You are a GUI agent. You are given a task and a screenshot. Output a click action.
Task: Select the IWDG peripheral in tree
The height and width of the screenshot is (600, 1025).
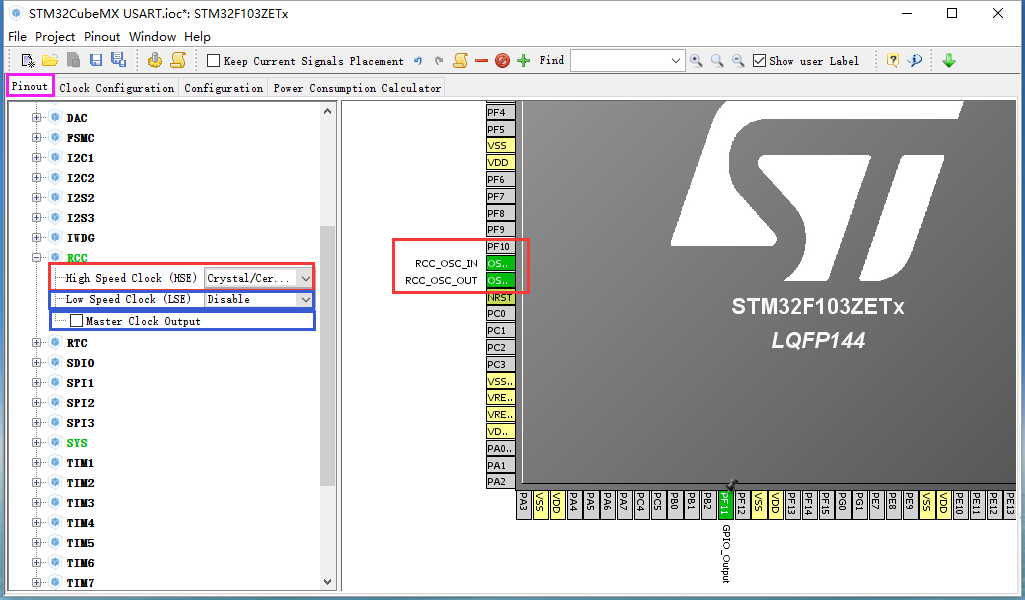[80, 238]
